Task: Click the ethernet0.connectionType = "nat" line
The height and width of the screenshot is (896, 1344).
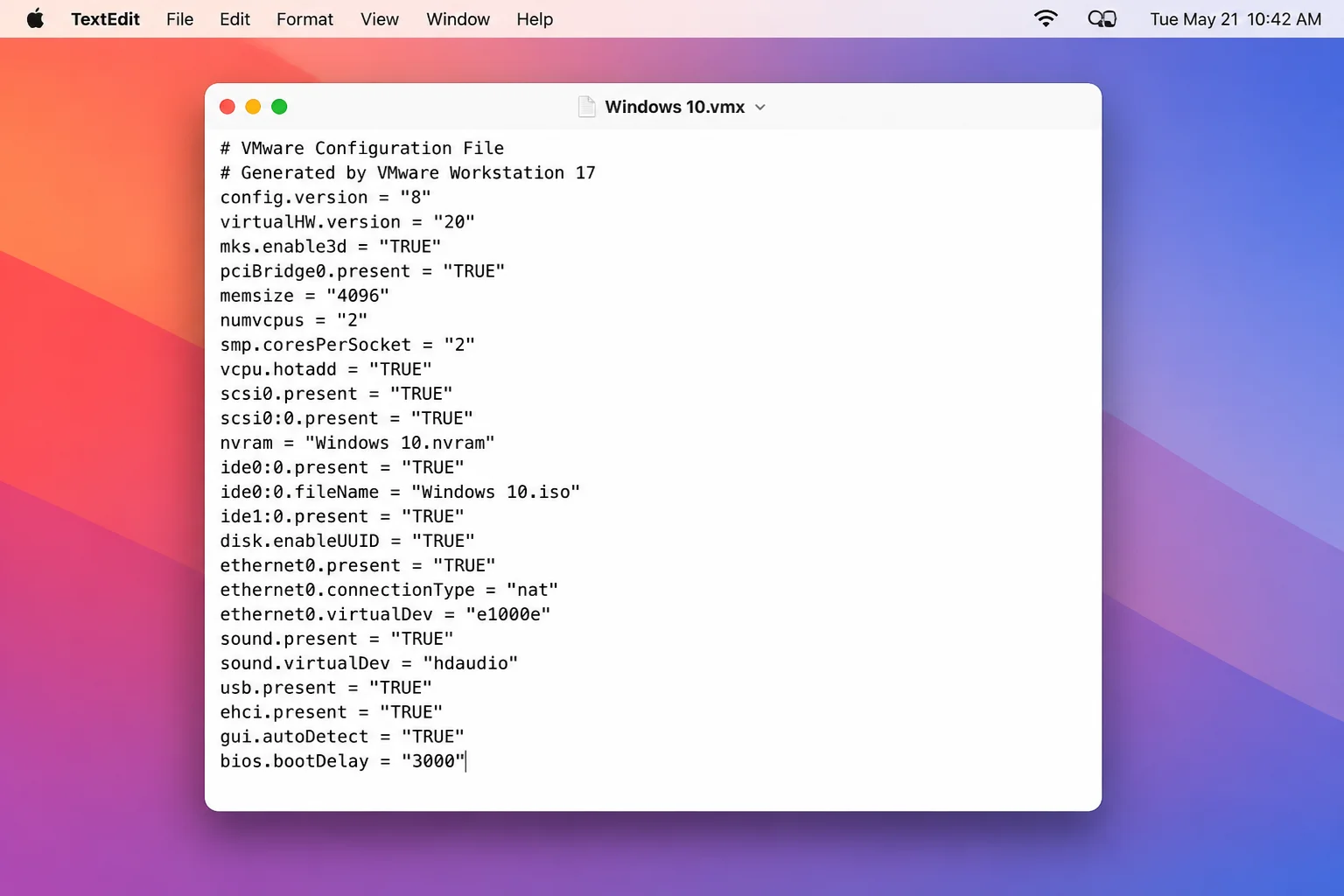Action: [x=389, y=589]
